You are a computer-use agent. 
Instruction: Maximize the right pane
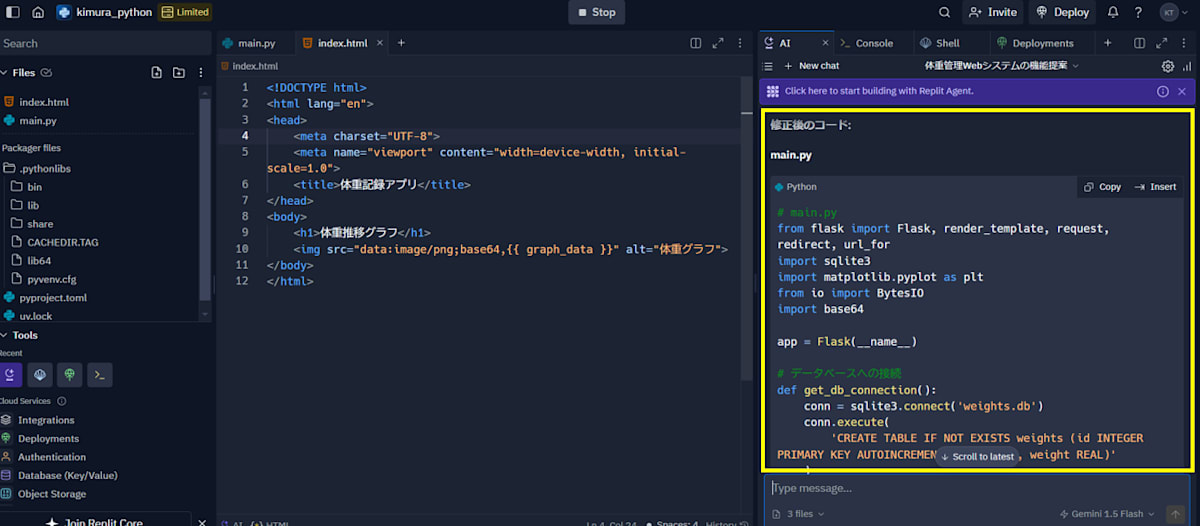[1161, 43]
